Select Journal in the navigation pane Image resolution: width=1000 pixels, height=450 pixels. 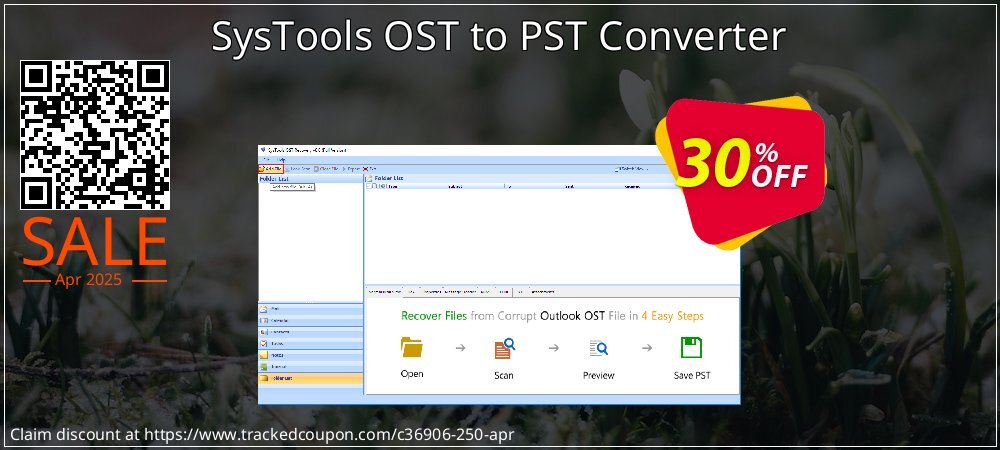(311, 367)
